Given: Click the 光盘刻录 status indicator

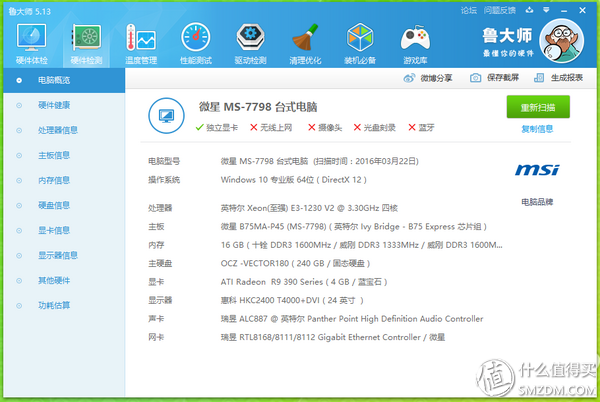Looking at the screenshot, I should click(374, 128).
